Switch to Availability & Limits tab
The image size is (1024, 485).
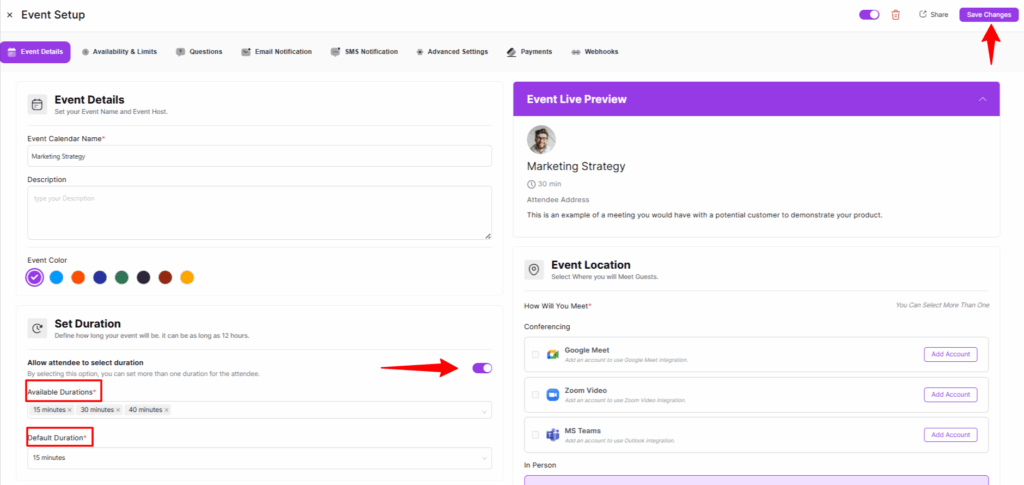(x=119, y=51)
